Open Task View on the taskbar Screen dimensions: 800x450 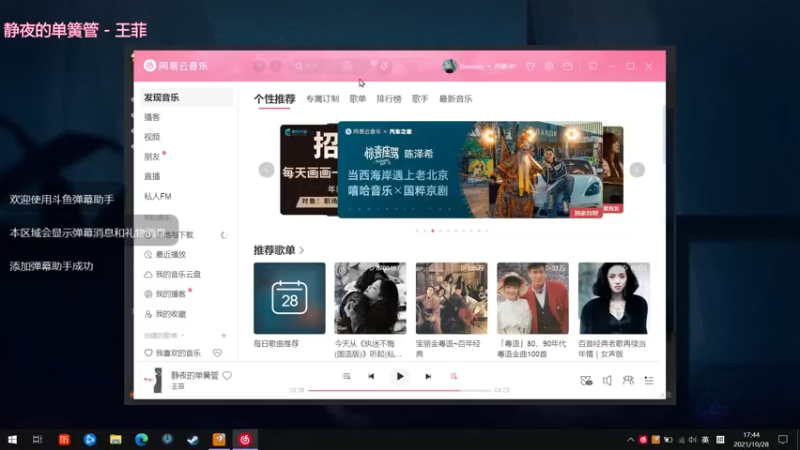(x=37, y=439)
